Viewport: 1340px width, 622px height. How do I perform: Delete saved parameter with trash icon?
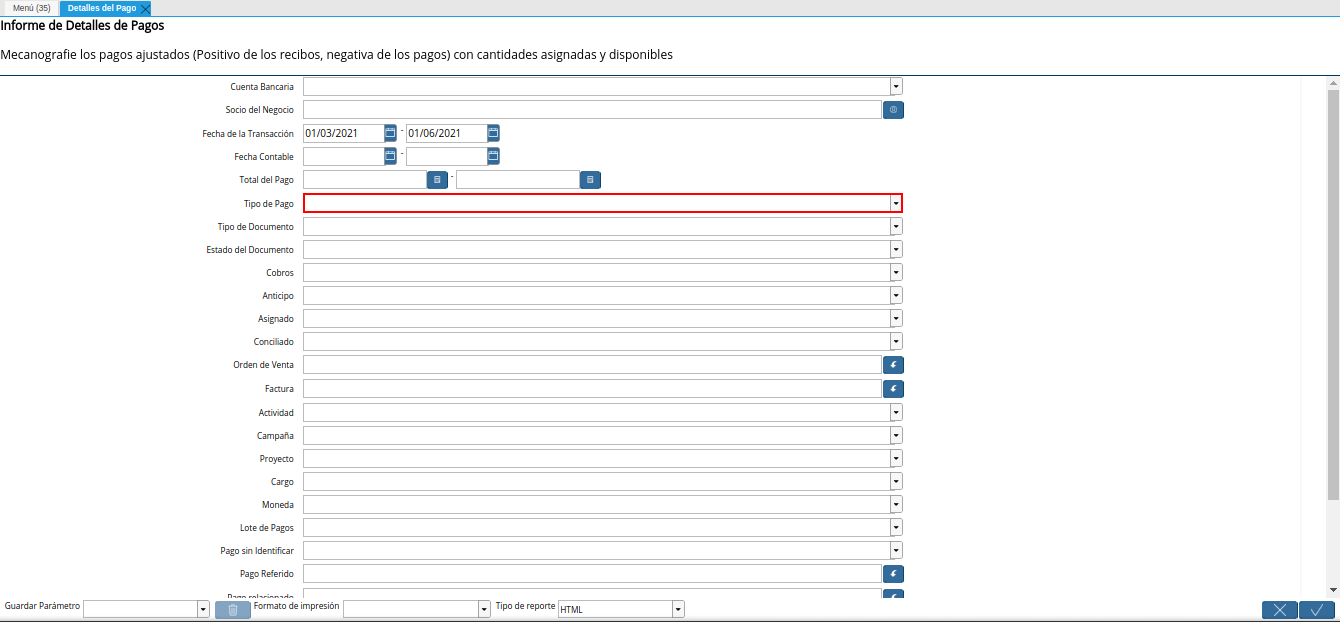tap(233, 610)
